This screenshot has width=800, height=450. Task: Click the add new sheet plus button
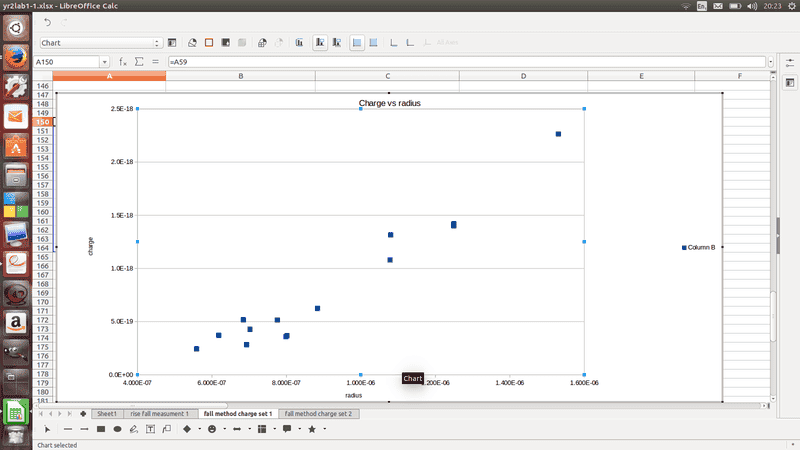[83, 413]
